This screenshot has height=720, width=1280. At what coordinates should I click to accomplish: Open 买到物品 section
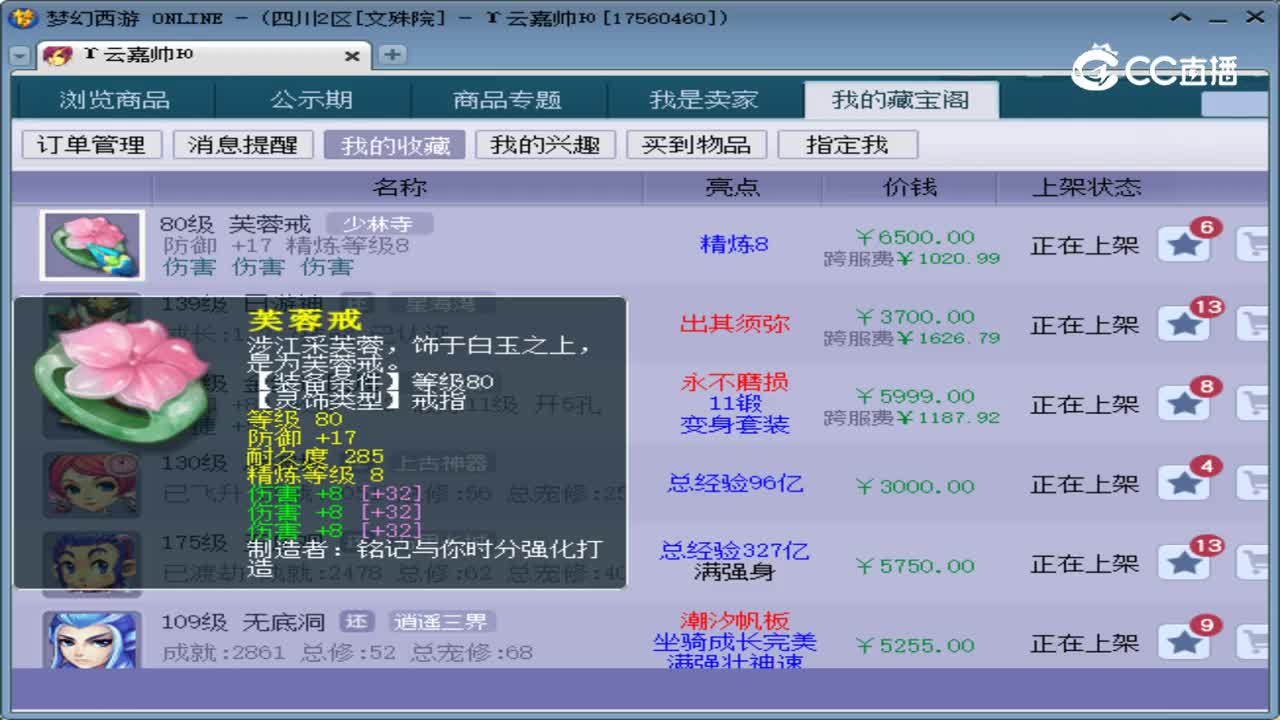click(696, 145)
